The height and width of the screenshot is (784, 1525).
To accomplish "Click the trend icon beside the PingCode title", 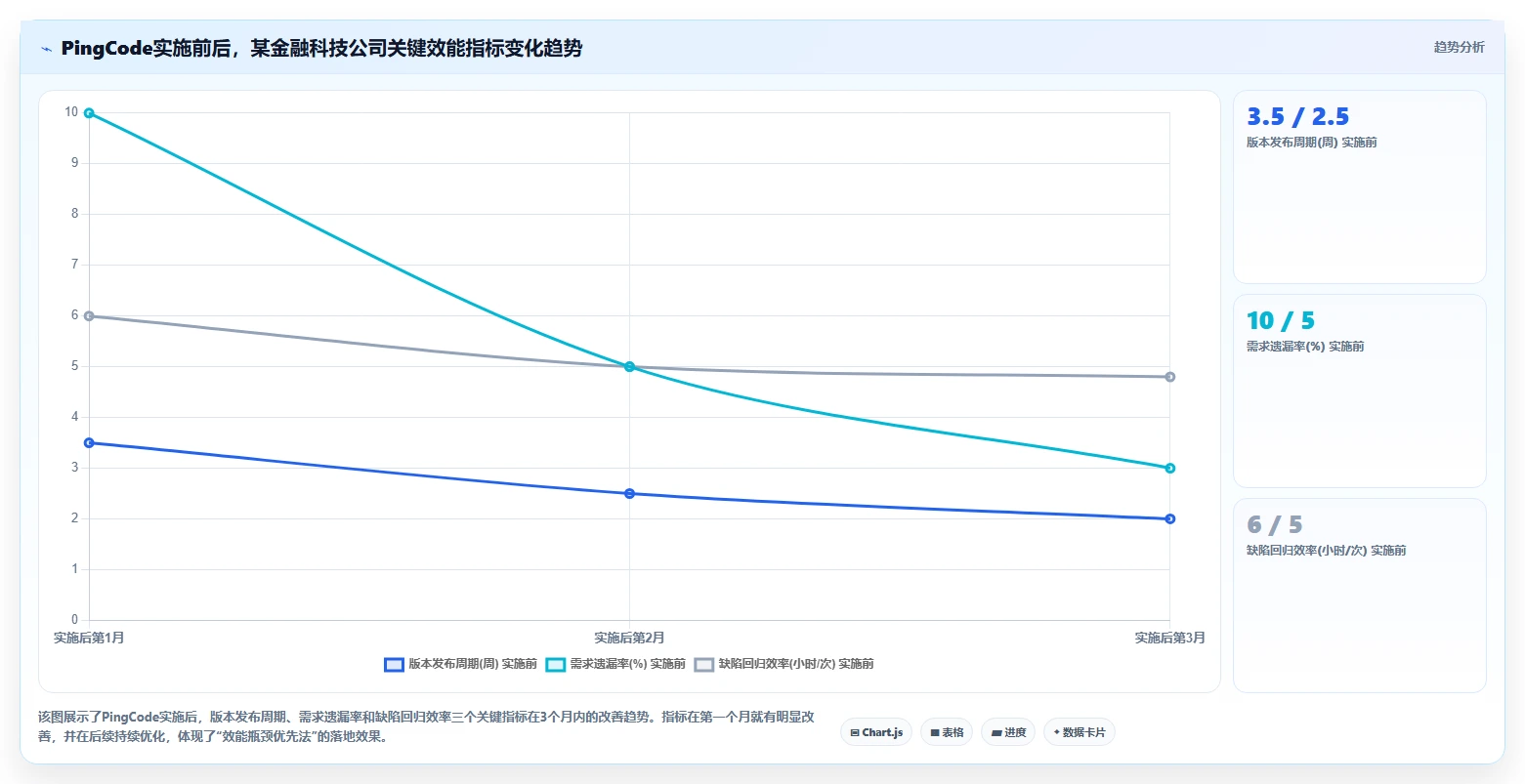I will [x=46, y=49].
